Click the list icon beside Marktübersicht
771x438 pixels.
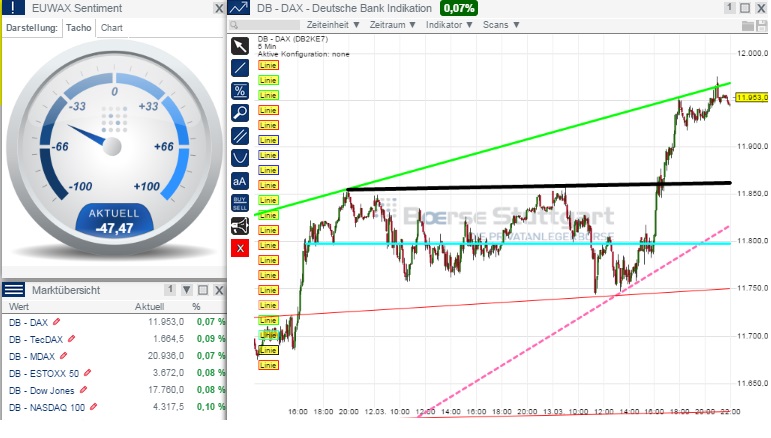pos(13,290)
